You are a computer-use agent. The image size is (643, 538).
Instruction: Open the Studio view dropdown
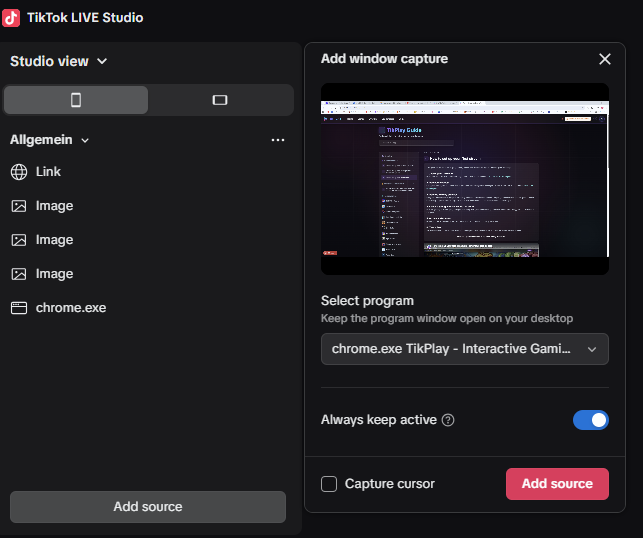pos(59,61)
